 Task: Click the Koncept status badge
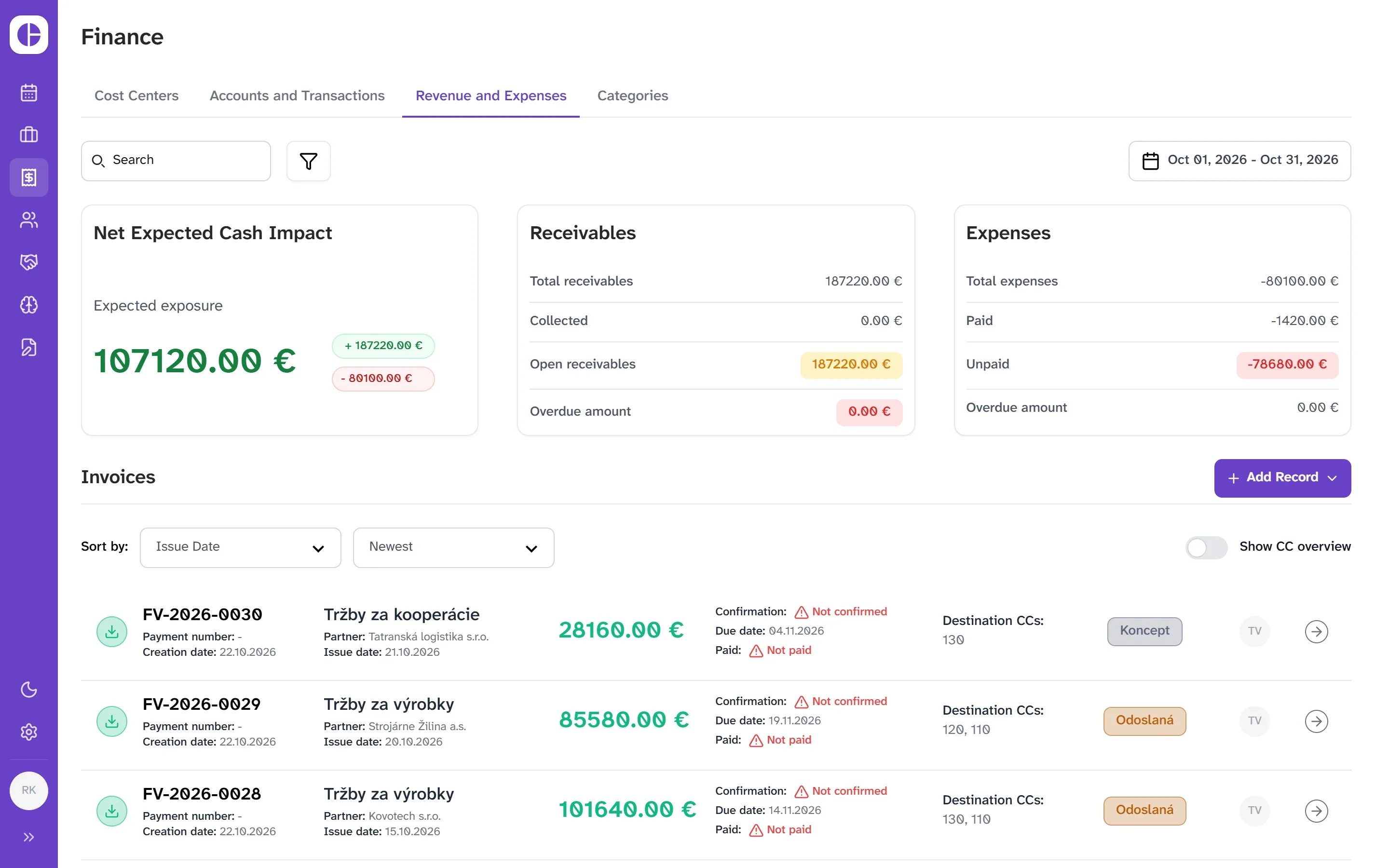(1144, 631)
